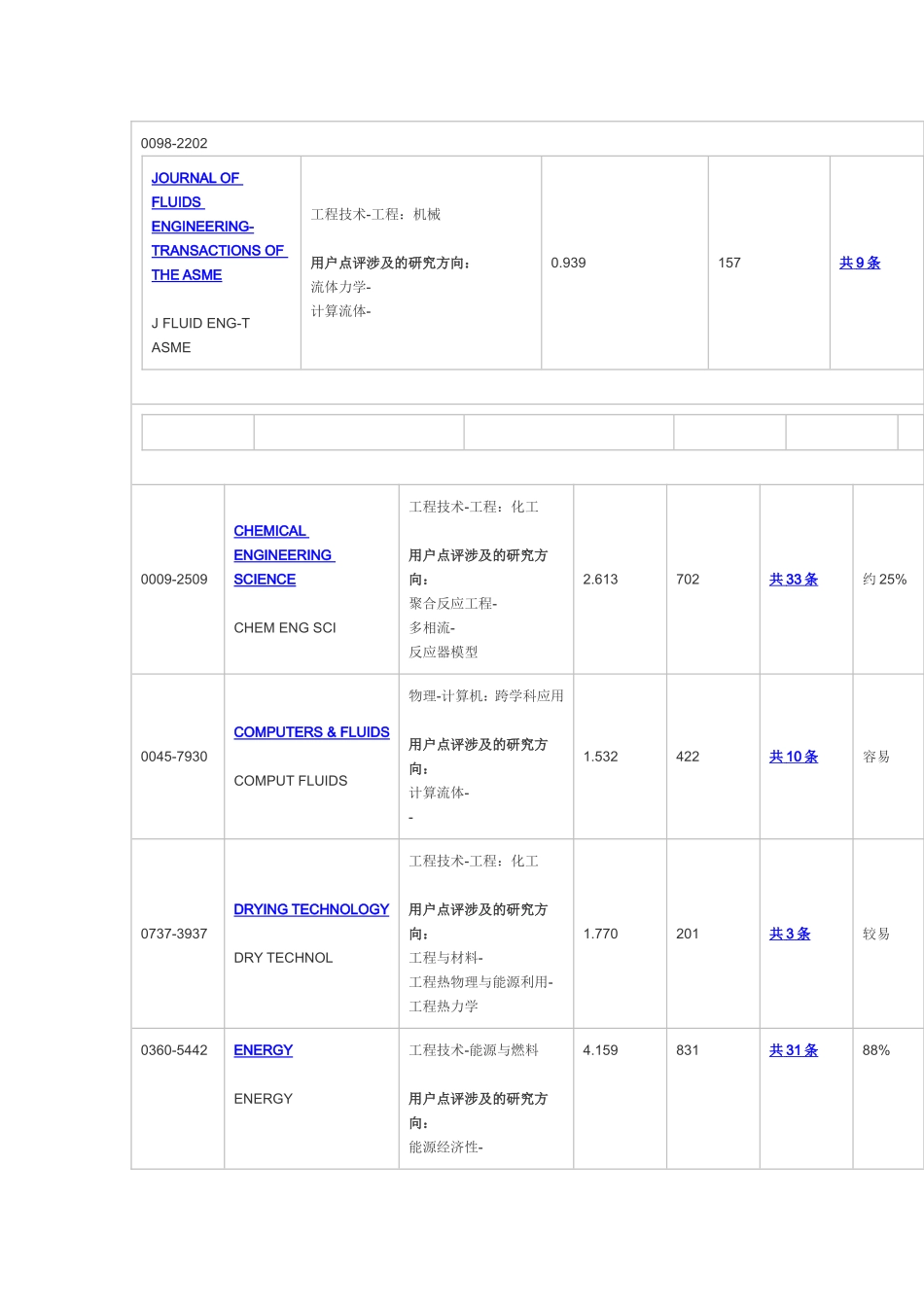View the 共 33 条 reviews link
Screen dimensions: 924x1307
pyautogui.click(x=794, y=580)
